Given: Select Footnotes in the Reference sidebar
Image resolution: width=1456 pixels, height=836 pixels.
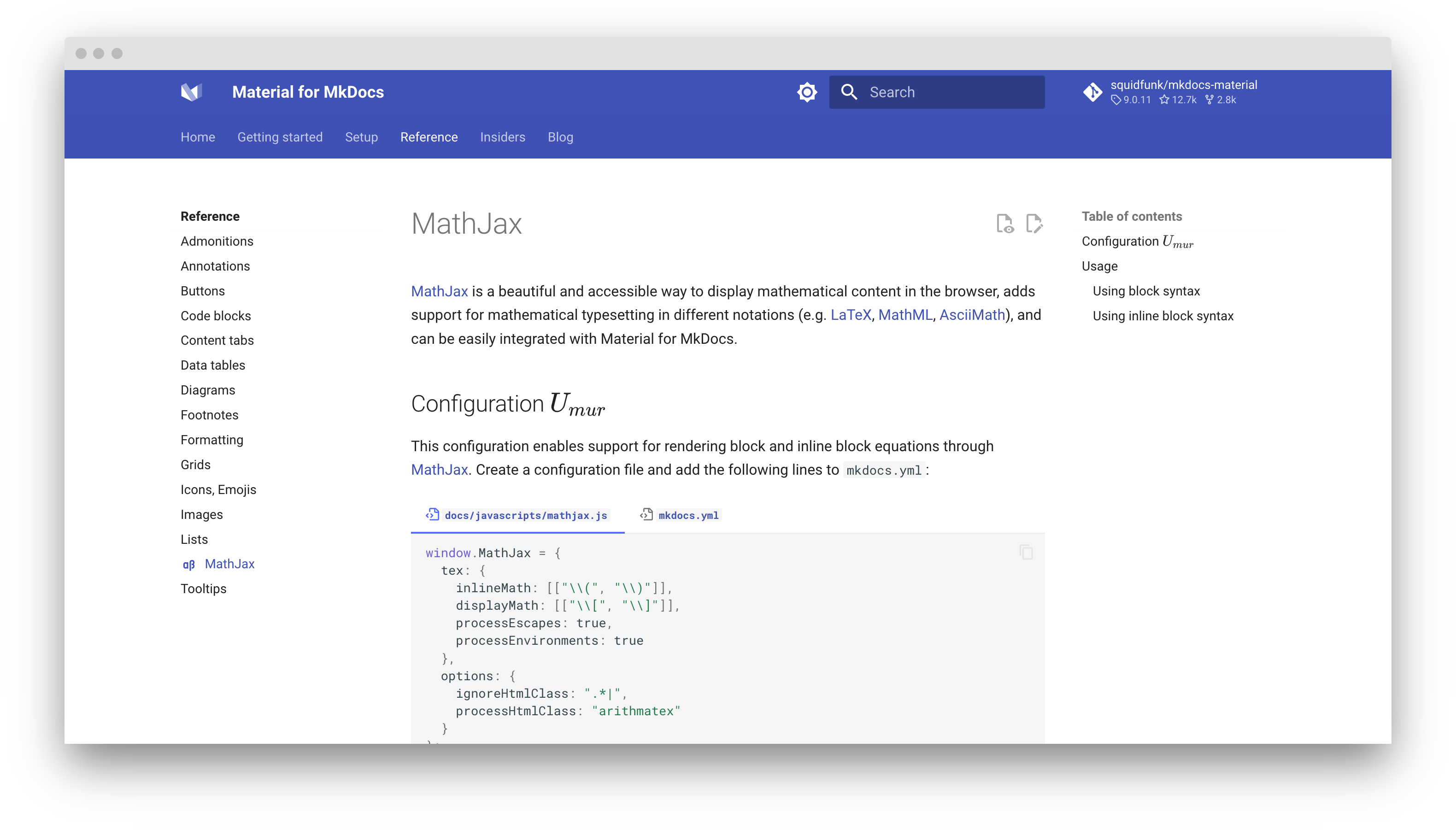Looking at the screenshot, I should click(x=209, y=415).
